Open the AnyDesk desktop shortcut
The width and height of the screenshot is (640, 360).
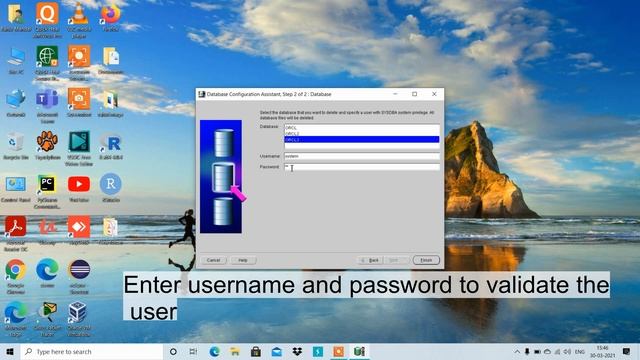click(79, 231)
